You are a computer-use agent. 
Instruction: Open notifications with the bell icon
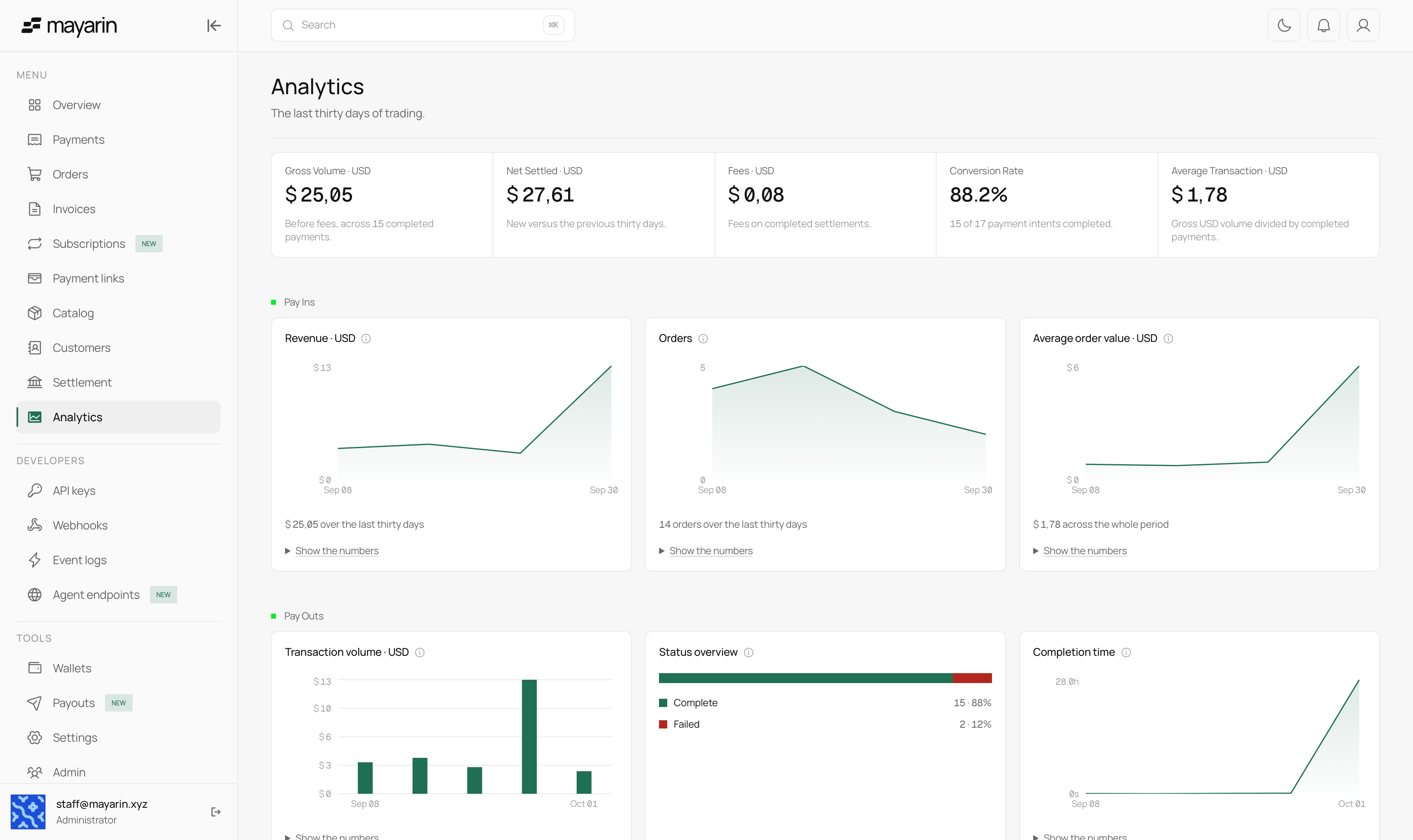point(1323,26)
